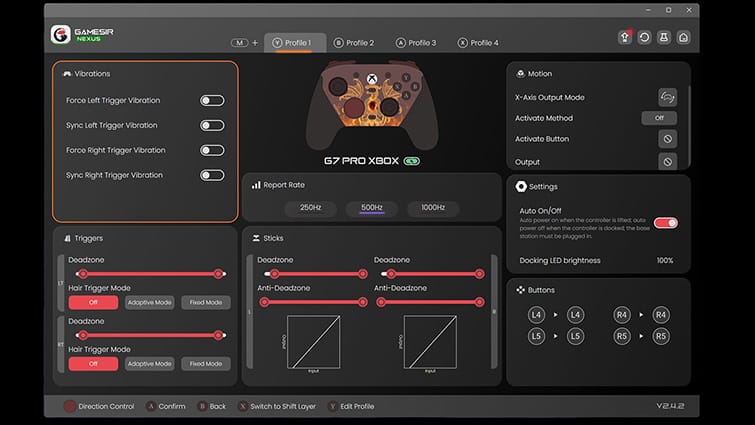Click the firmware upgrade icon with red dot
This screenshot has height=425, width=755.
pos(625,38)
